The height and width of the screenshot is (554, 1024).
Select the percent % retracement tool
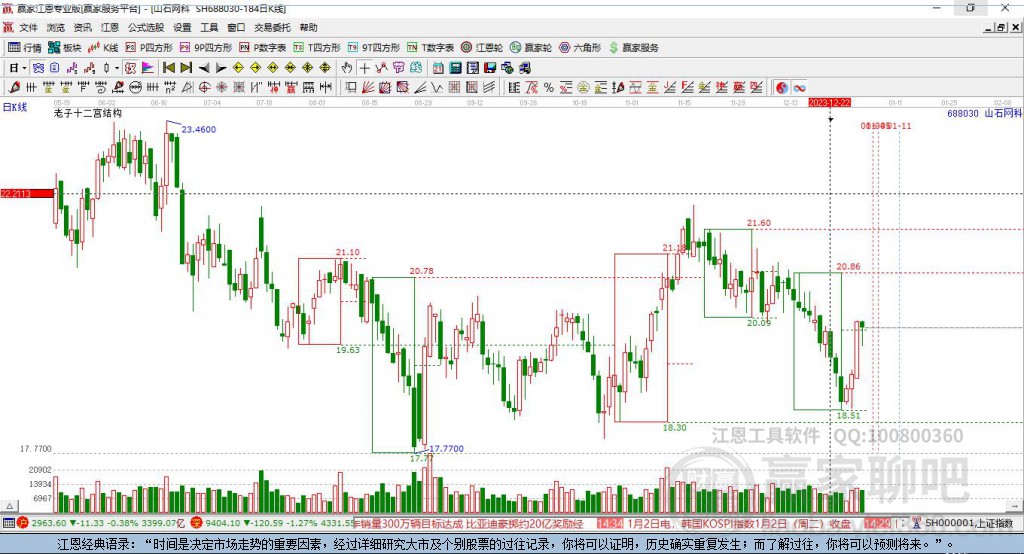pos(549,88)
